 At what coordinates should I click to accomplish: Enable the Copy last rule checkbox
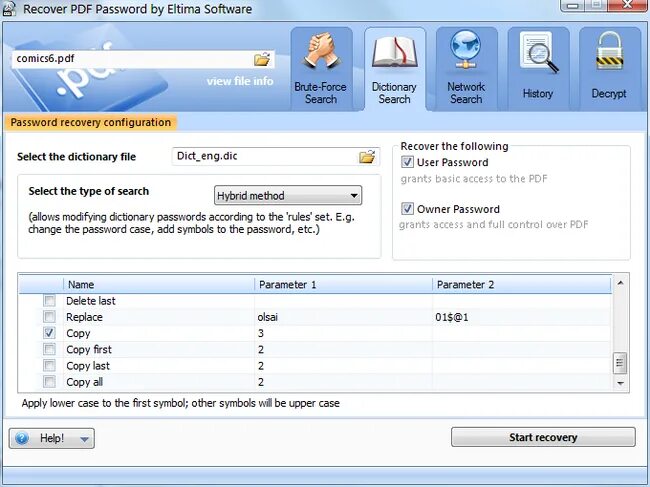[x=49, y=366]
